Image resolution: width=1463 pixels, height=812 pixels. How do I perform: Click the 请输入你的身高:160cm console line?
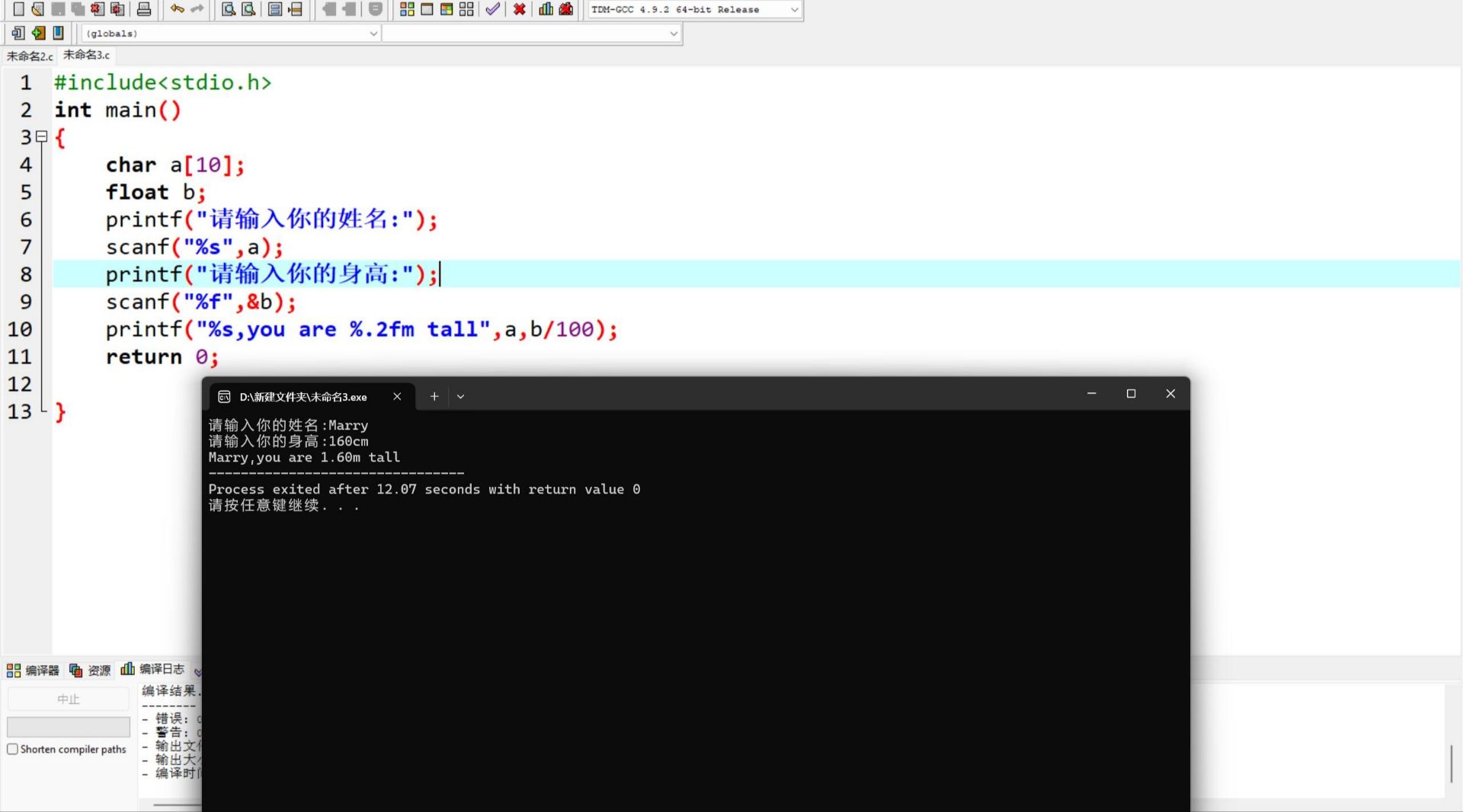click(x=288, y=441)
